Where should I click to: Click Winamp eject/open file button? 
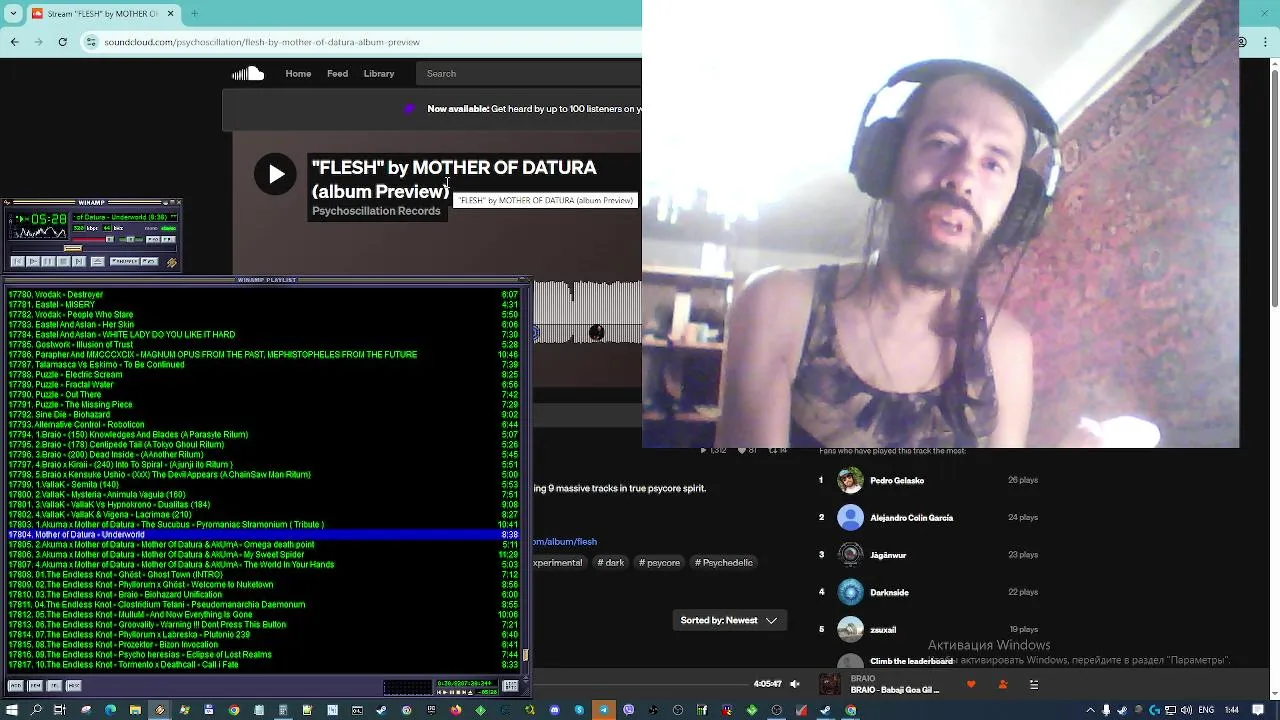click(x=98, y=262)
